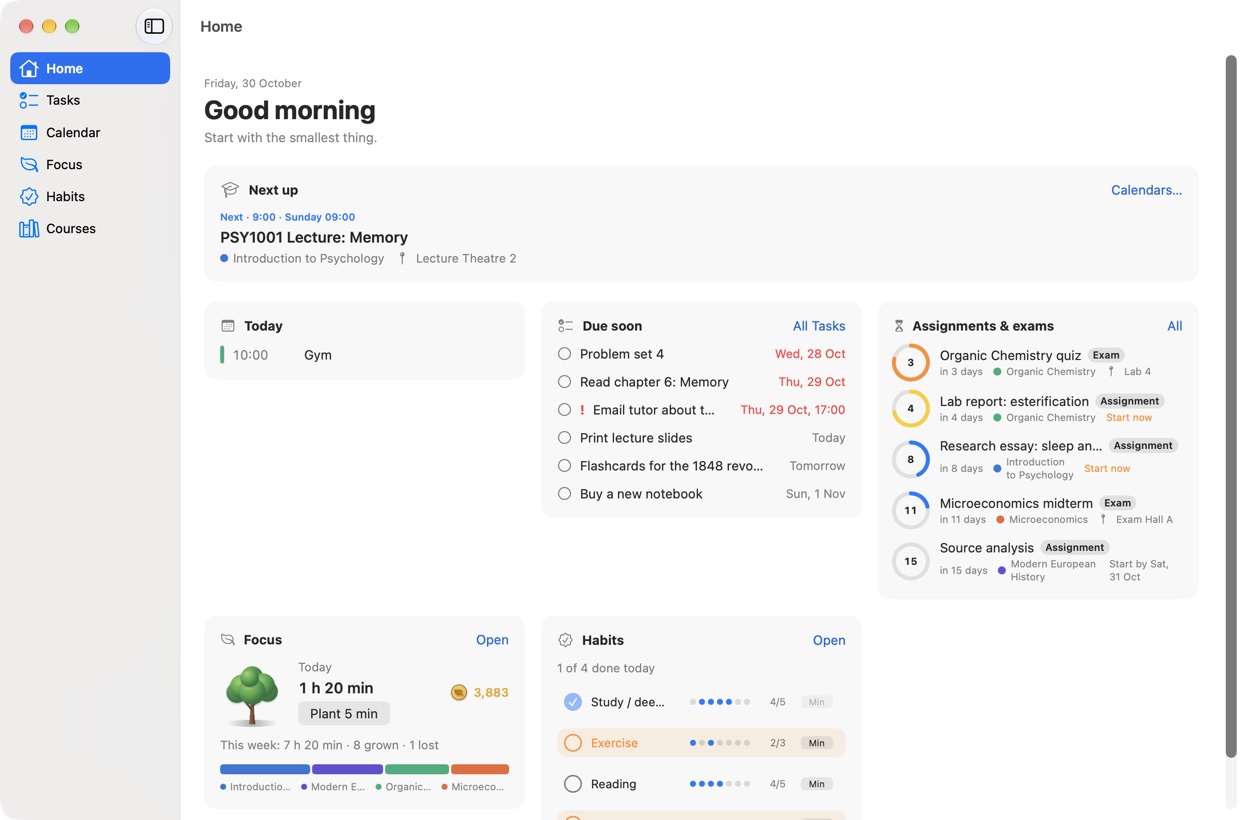Image resolution: width=1240 pixels, height=820 pixels.
Task: Click the vertical scrollbar on the right
Action: point(1231,406)
